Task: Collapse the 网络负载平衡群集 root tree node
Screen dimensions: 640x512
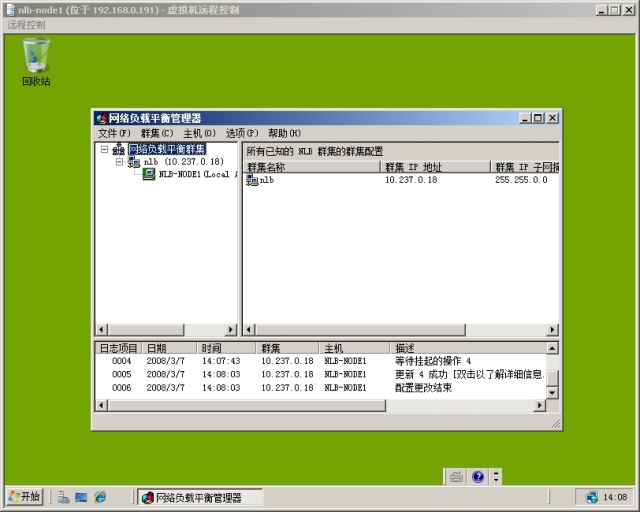Action: tap(104, 150)
